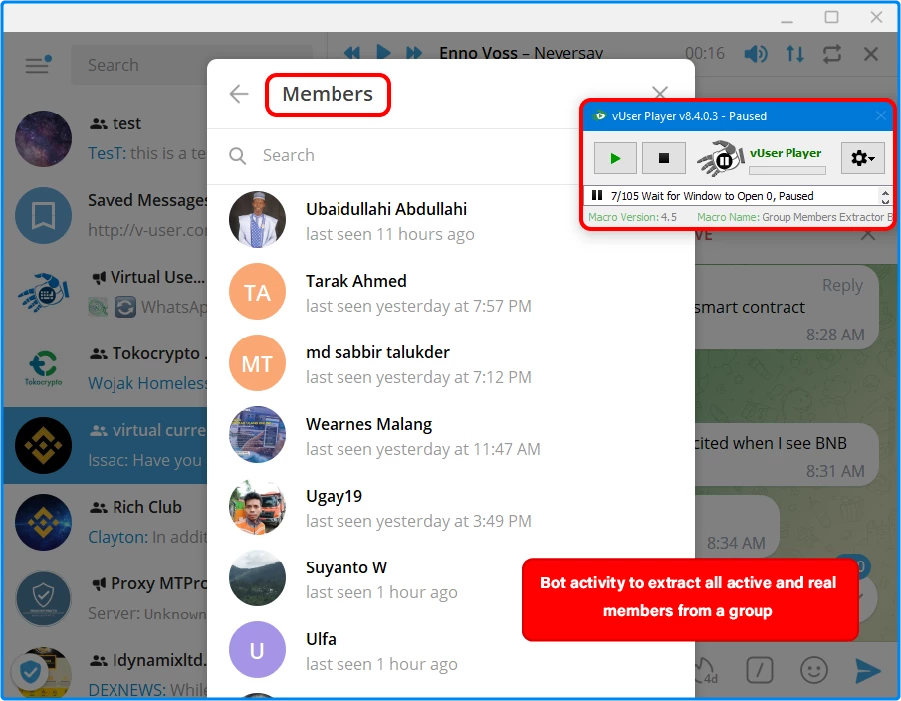The height and width of the screenshot is (701, 901).
Task: Open the test group chat
Action: pyautogui.click(x=106, y=139)
